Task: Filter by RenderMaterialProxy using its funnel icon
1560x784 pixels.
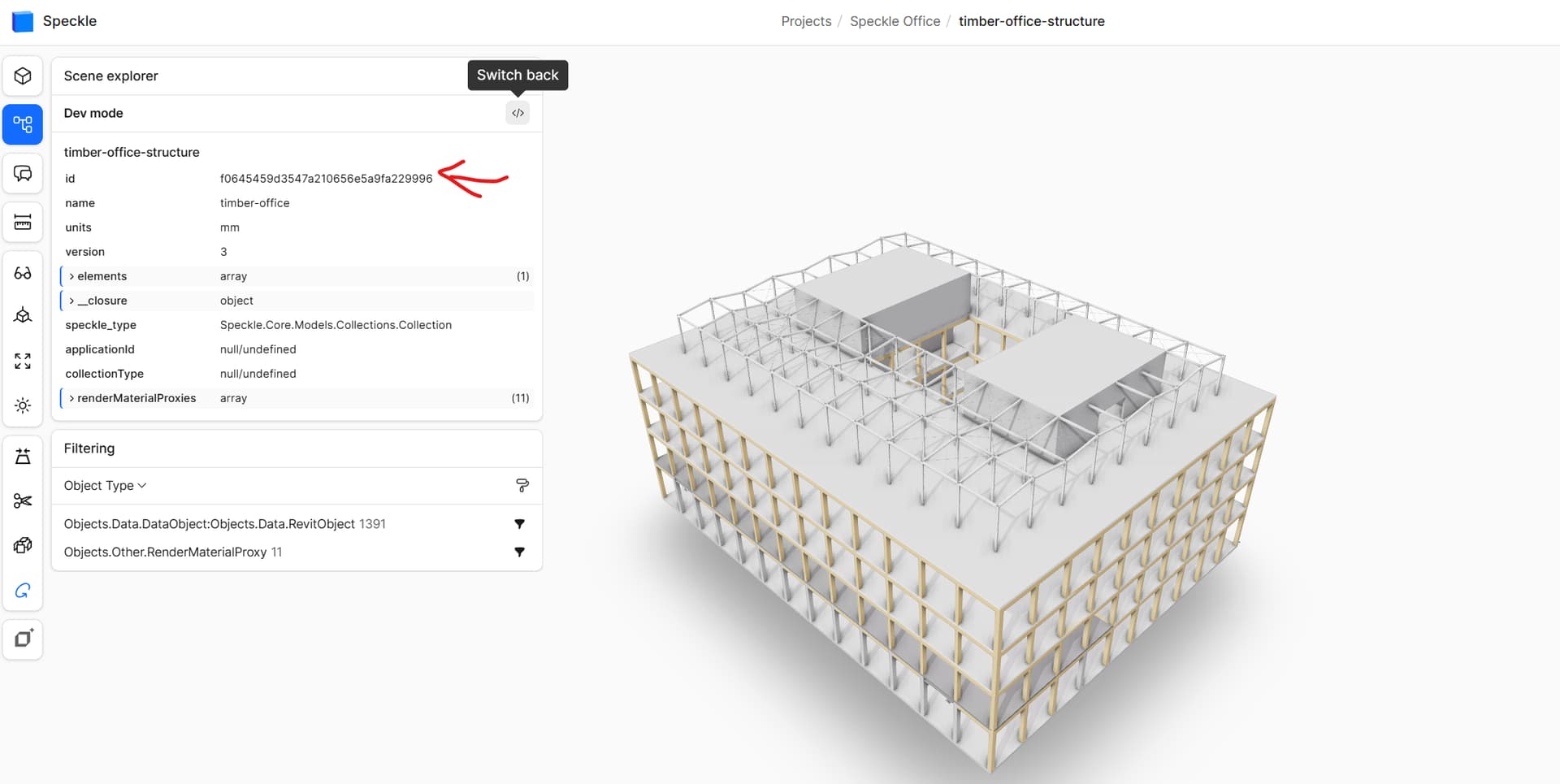Action: coord(519,552)
